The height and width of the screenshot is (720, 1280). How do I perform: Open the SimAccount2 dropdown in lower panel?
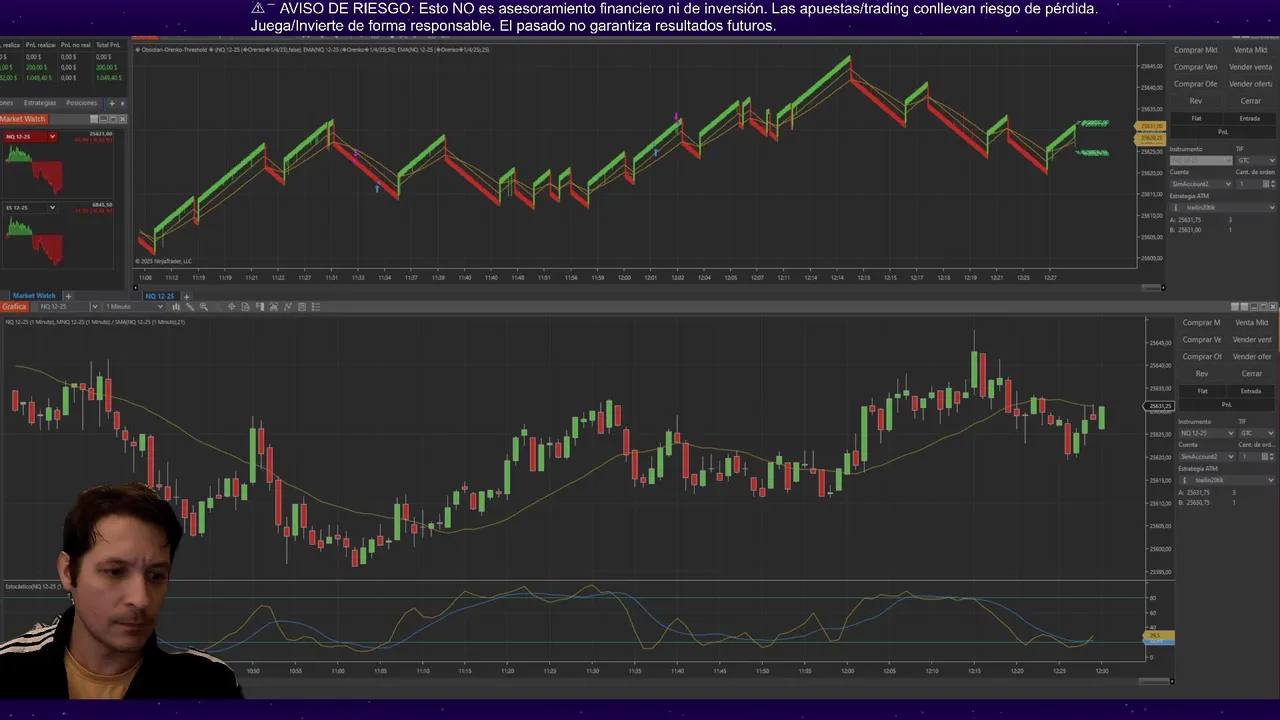[1207, 456]
